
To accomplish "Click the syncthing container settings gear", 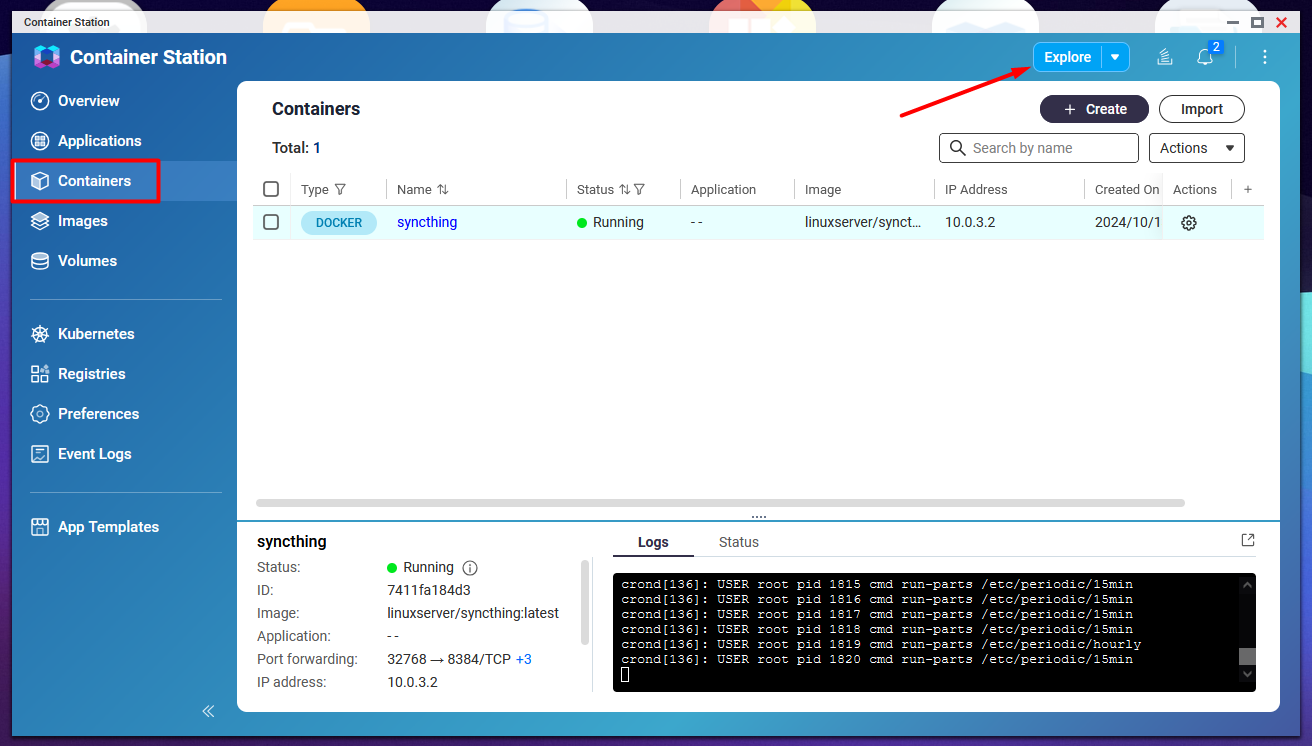I will (x=1188, y=223).
